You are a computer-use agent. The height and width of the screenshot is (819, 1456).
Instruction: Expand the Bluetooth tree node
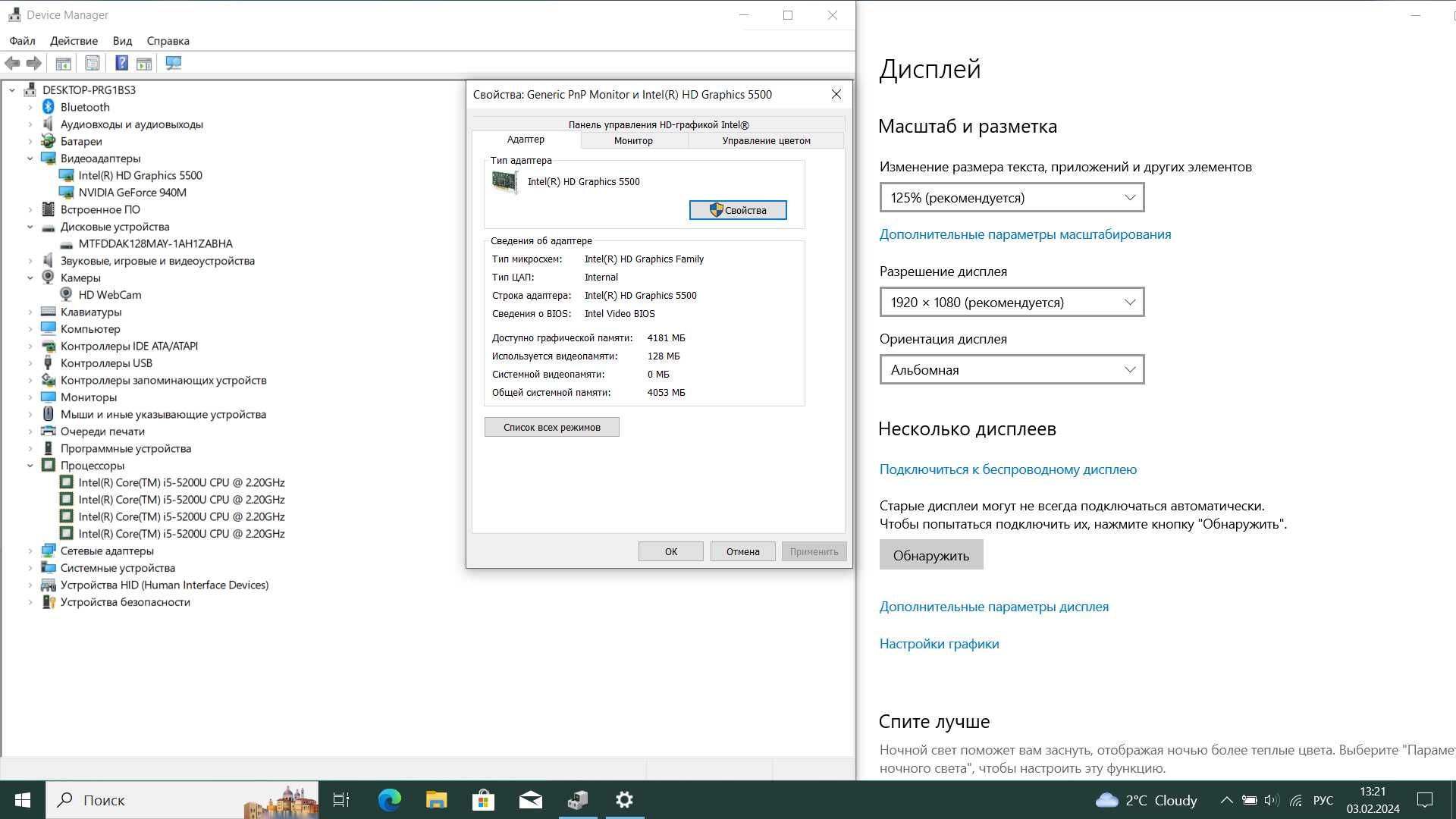[30, 107]
